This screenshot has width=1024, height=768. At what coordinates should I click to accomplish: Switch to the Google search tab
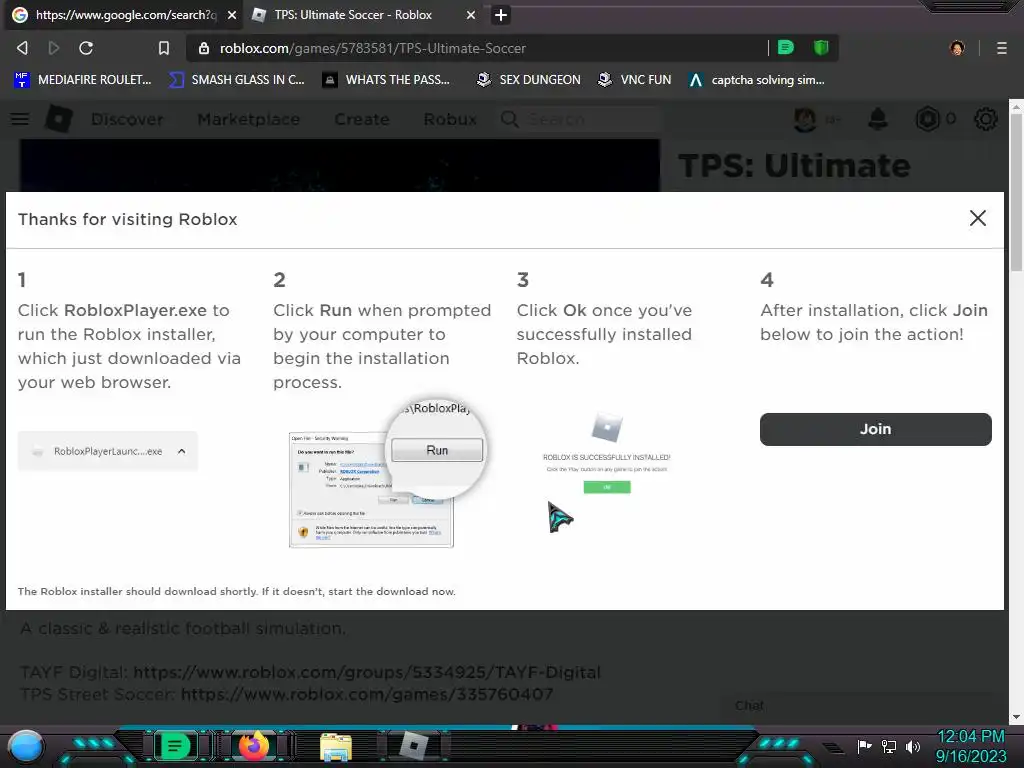coord(124,15)
